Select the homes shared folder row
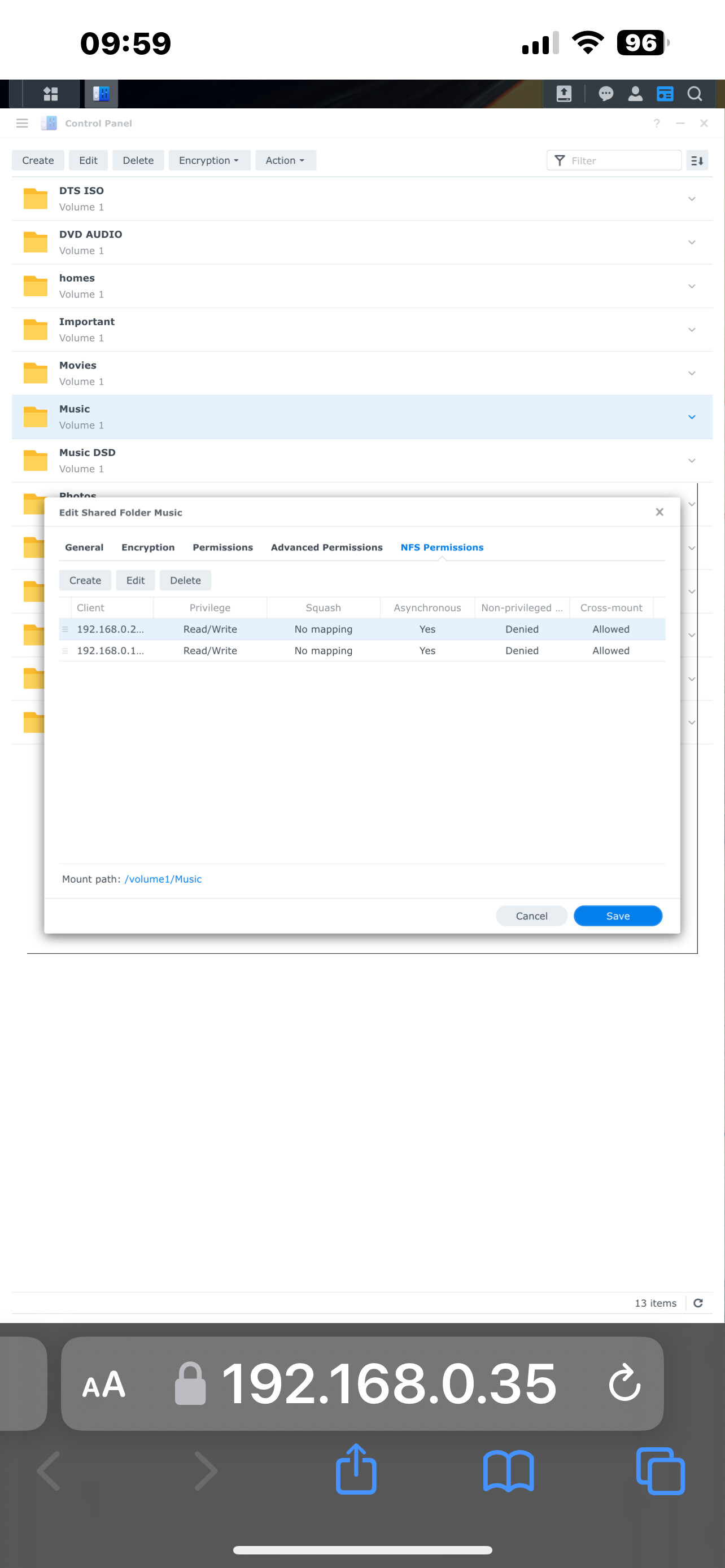This screenshot has height=1568, width=725. pyautogui.click(x=362, y=286)
